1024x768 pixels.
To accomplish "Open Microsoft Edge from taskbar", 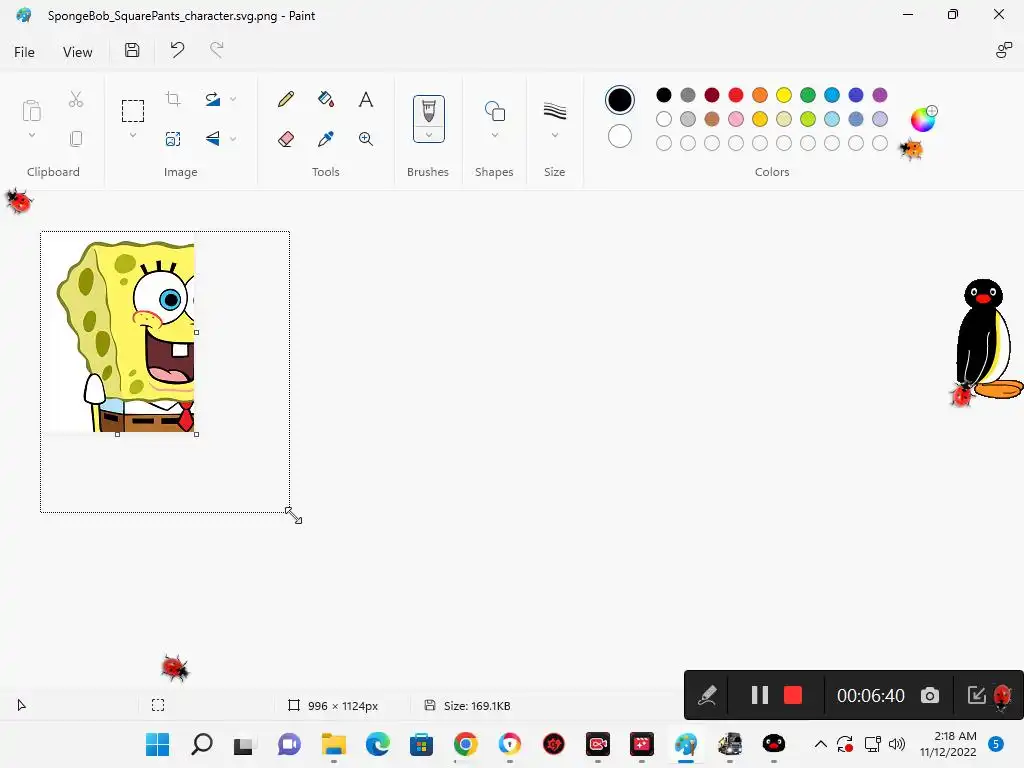I will (377, 744).
